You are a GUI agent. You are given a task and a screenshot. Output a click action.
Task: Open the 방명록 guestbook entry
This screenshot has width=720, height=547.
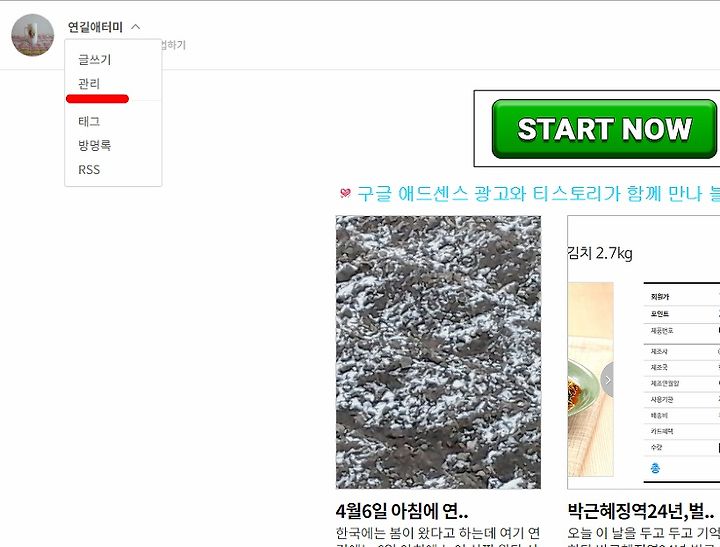[95, 145]
